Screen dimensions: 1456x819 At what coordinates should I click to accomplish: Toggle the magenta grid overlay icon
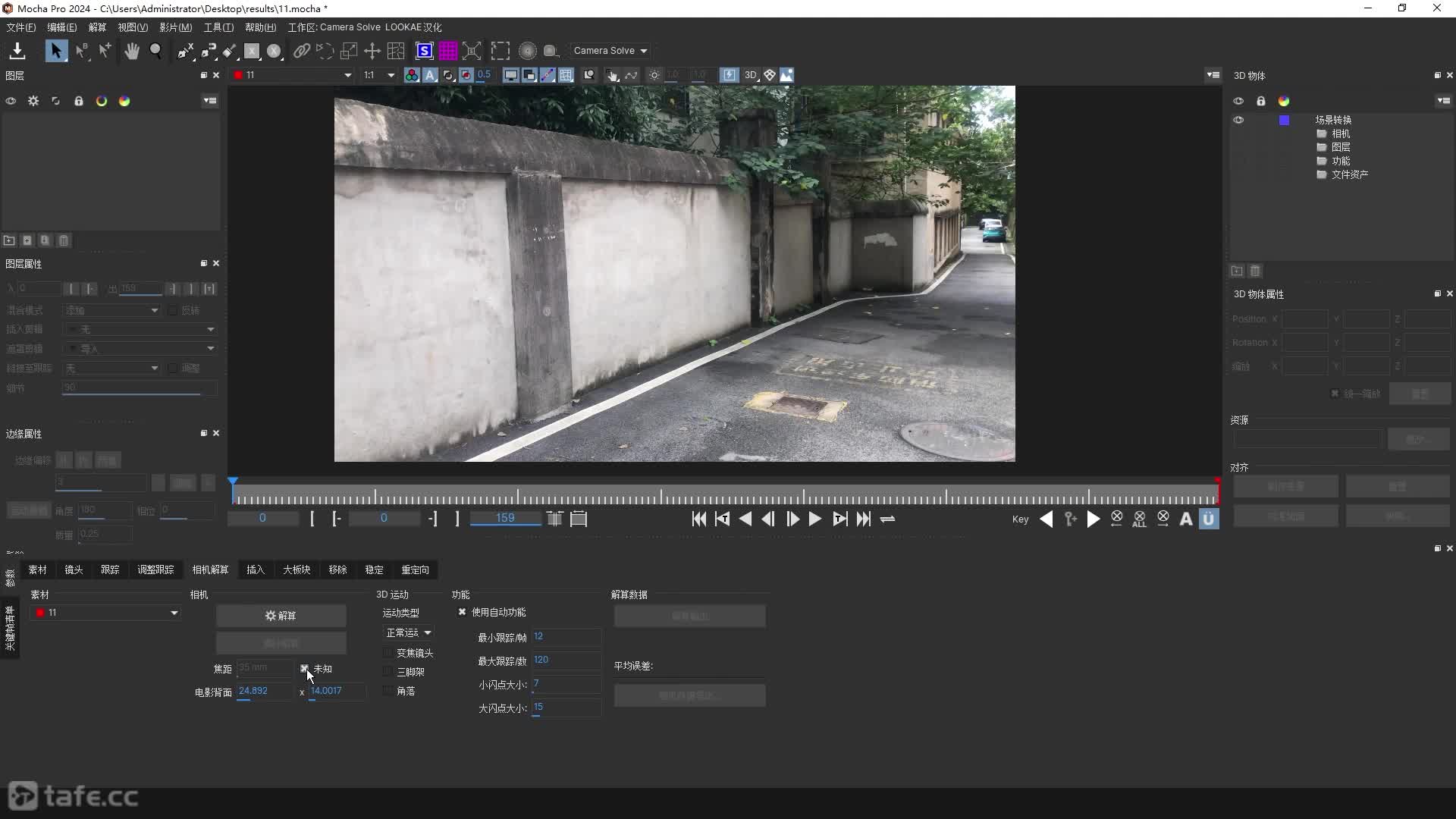pyautogui.click(x=448, y=51)
